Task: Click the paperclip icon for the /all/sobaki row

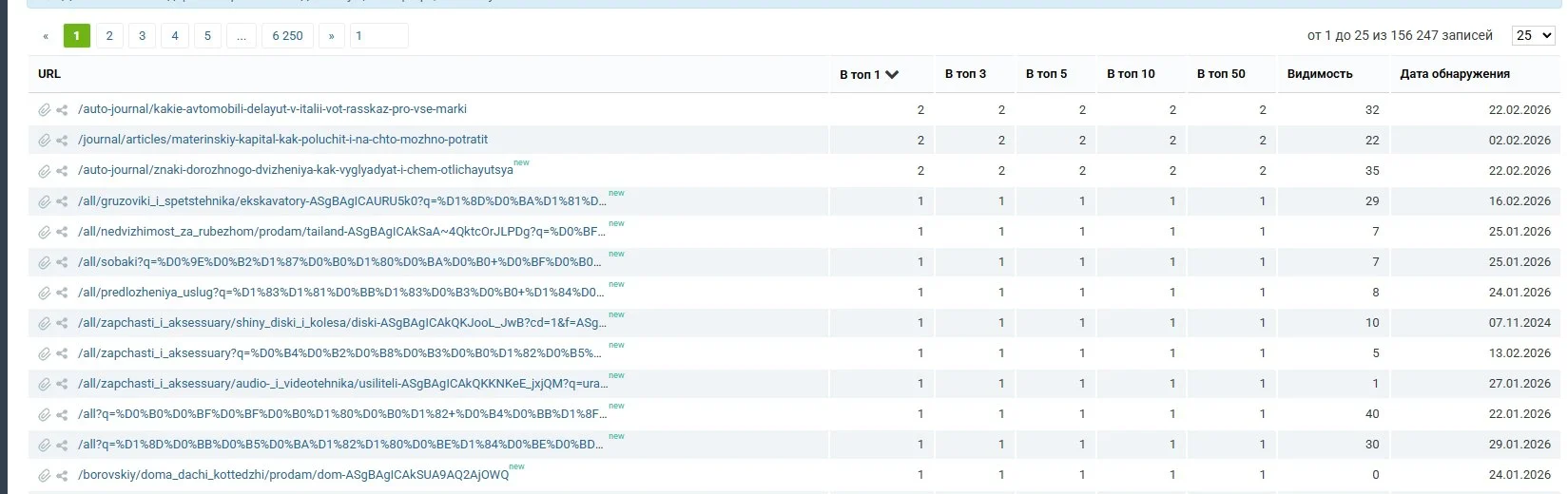Action: [44, 262]
